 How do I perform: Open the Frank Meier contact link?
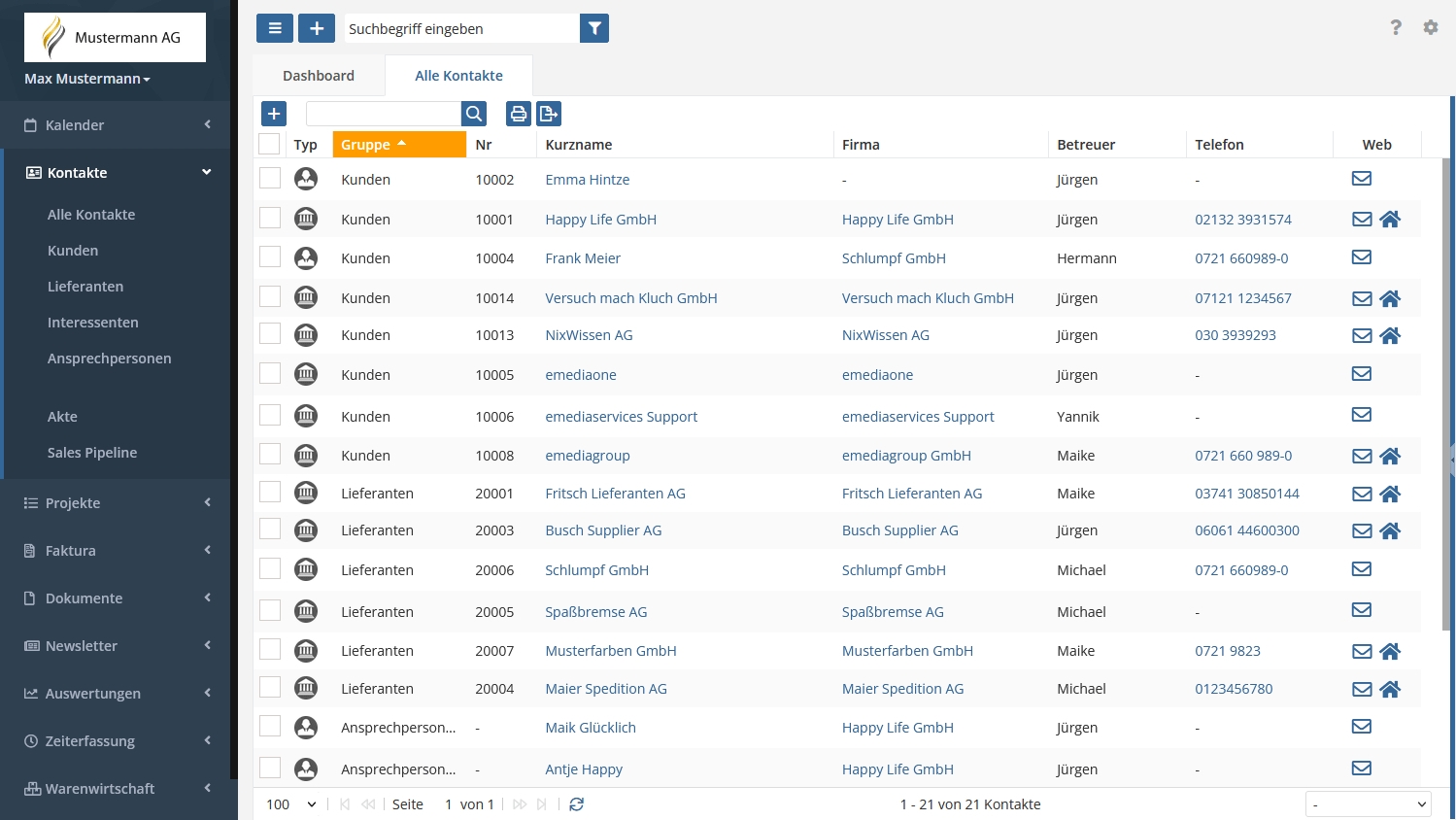pos(583,258)
